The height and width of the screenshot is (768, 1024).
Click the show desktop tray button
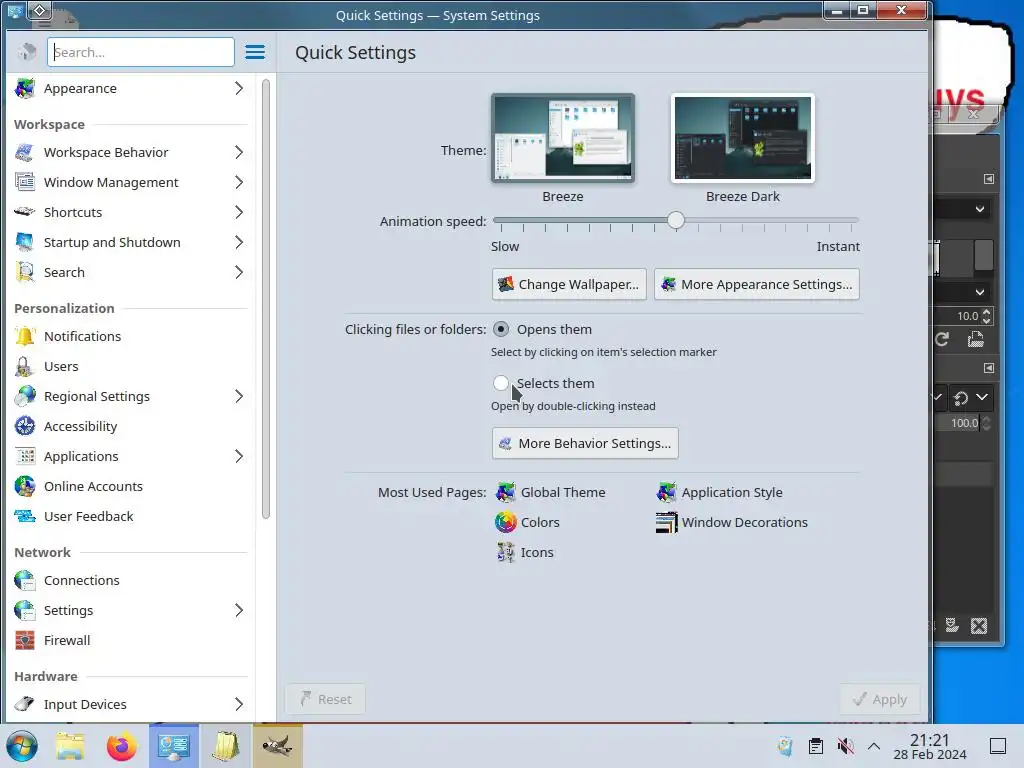pyautogui.click(x=998, y=746)
